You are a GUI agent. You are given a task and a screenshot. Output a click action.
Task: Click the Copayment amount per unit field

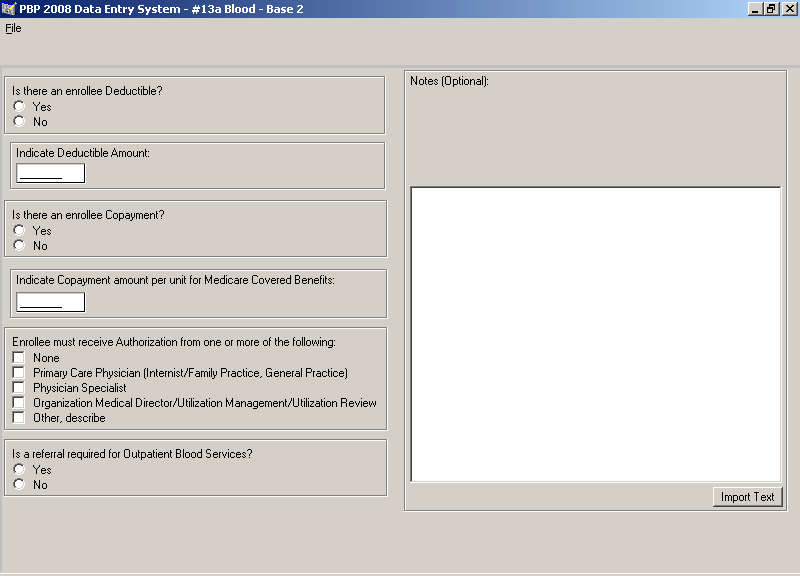pos(51,302)
